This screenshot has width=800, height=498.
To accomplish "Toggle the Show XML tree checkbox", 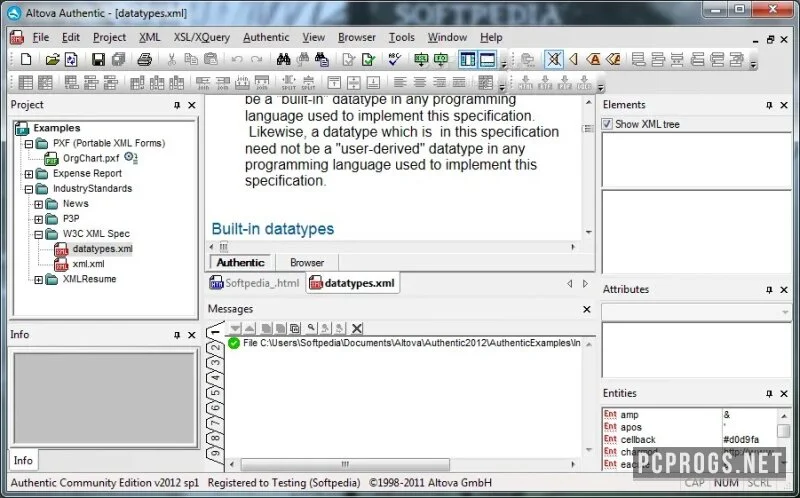I will 607,124.
